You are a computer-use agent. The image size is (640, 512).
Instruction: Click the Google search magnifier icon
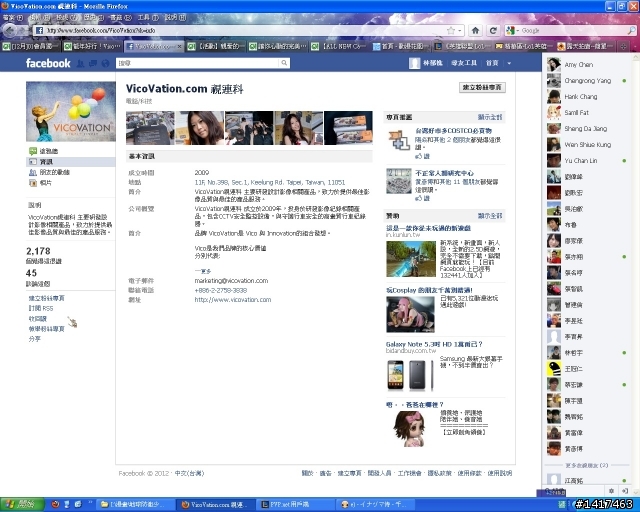pyautogui.click(x=631, y=31)
